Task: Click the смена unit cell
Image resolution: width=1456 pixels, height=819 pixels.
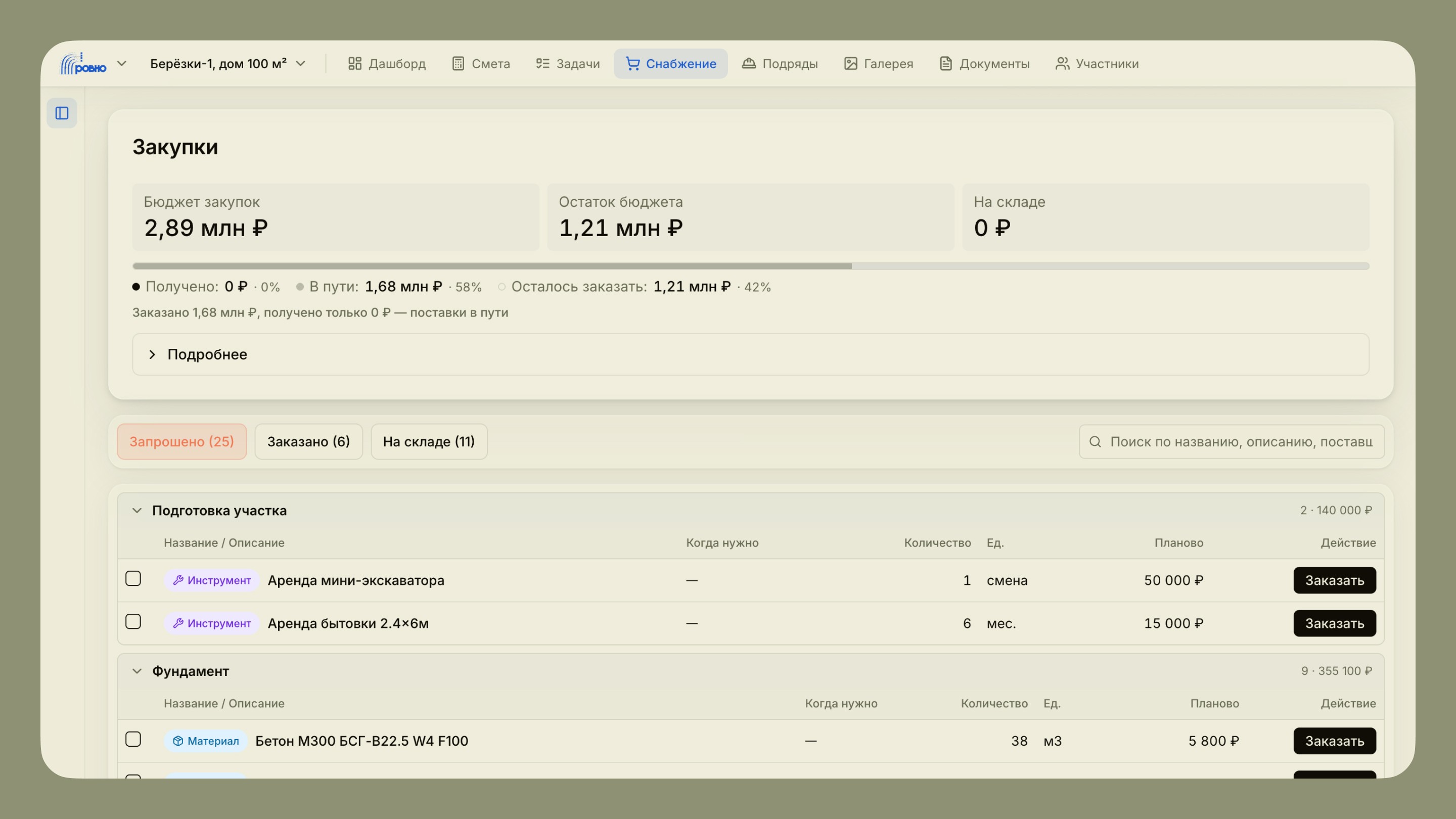Action: pyautogui.click(x=1007, y=580)
